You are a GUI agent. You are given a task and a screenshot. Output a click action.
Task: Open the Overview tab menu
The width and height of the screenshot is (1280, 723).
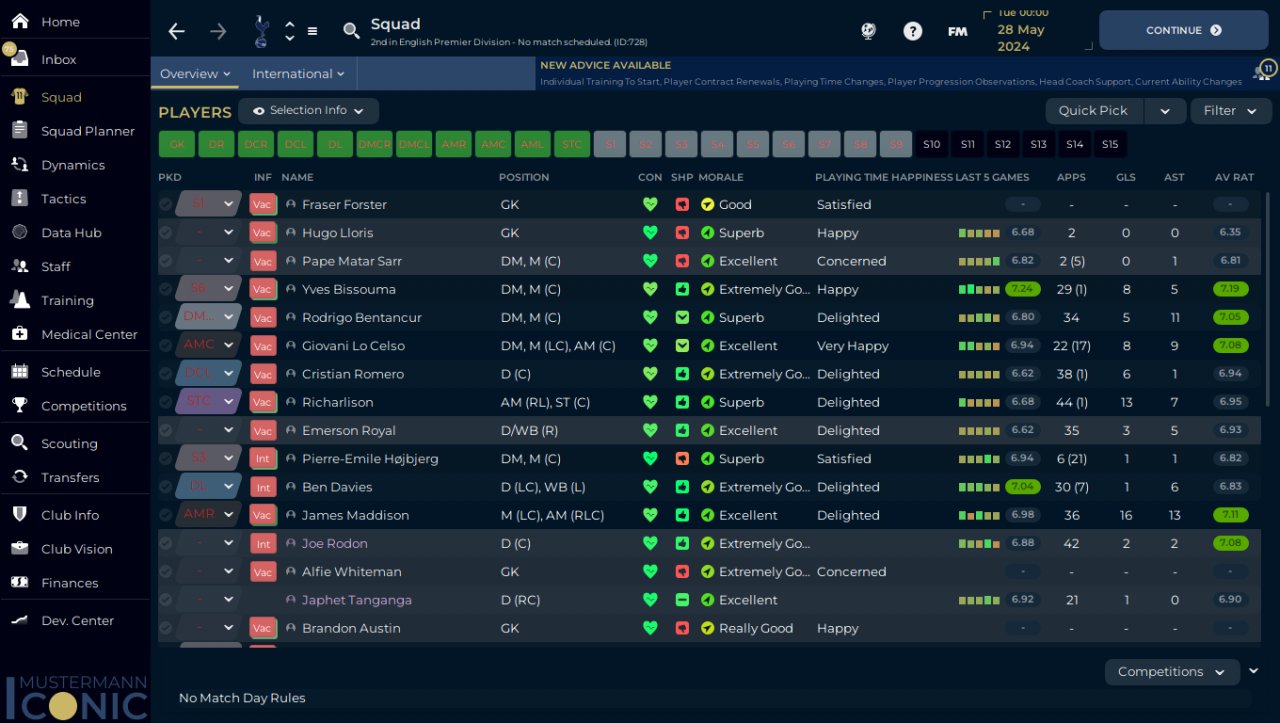(x=196, y=74)
